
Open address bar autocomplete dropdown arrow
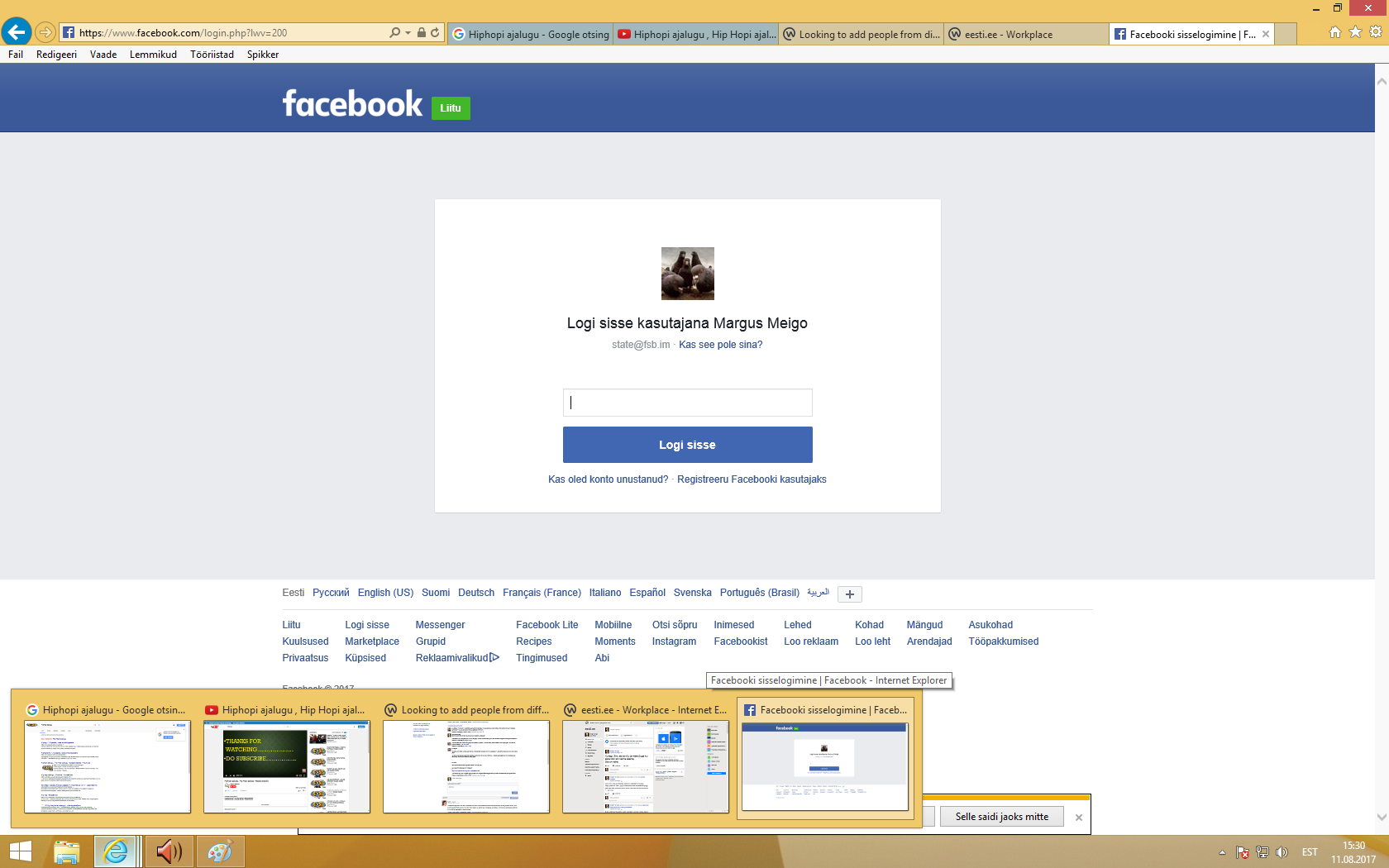408,33
